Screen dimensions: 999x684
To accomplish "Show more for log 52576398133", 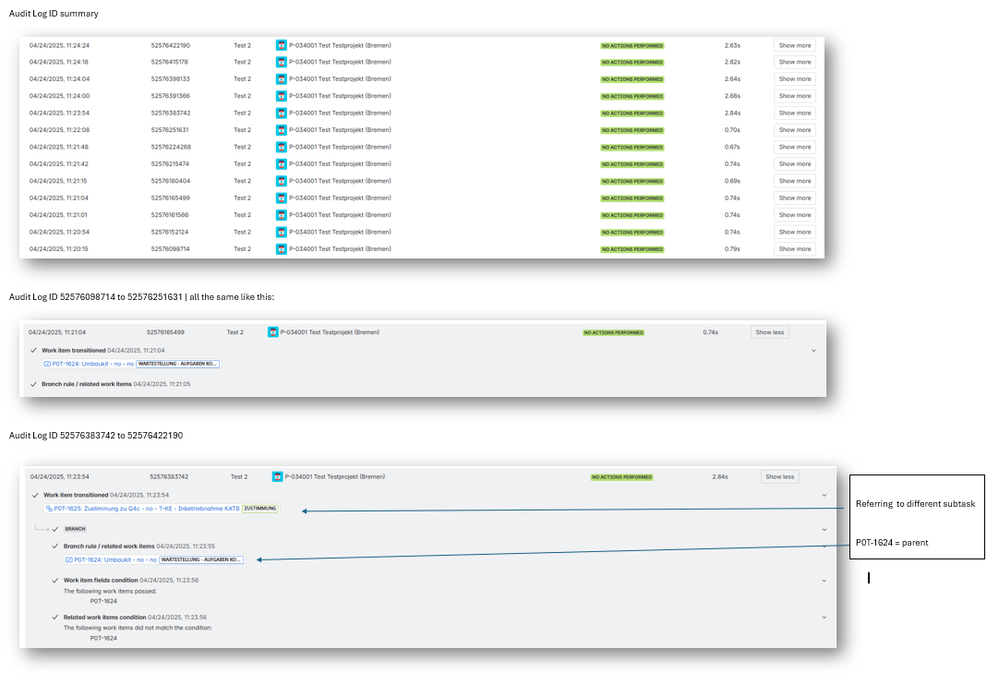I will click(794, 79).
